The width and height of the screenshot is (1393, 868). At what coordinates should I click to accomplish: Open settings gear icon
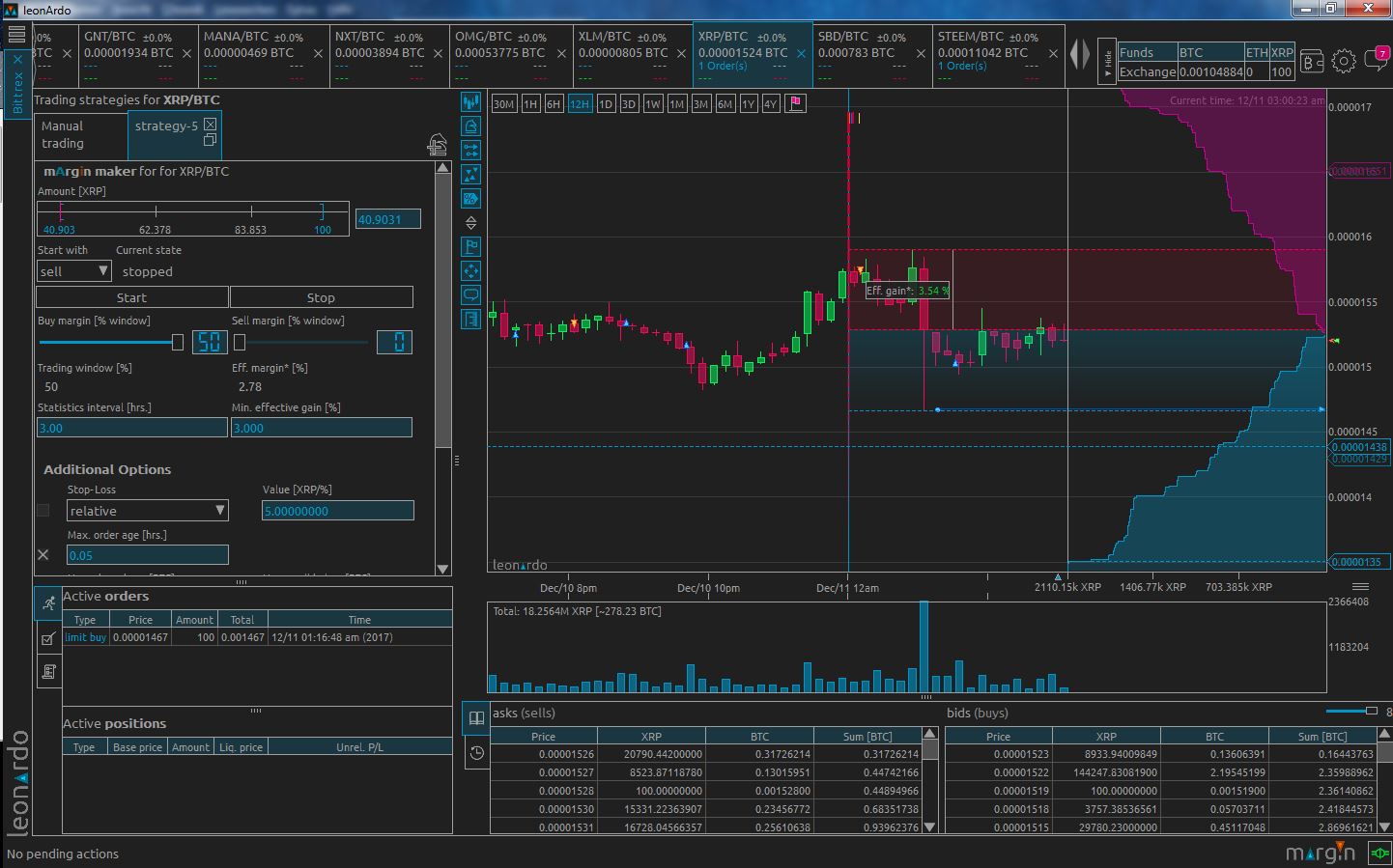coord(1344,62)
